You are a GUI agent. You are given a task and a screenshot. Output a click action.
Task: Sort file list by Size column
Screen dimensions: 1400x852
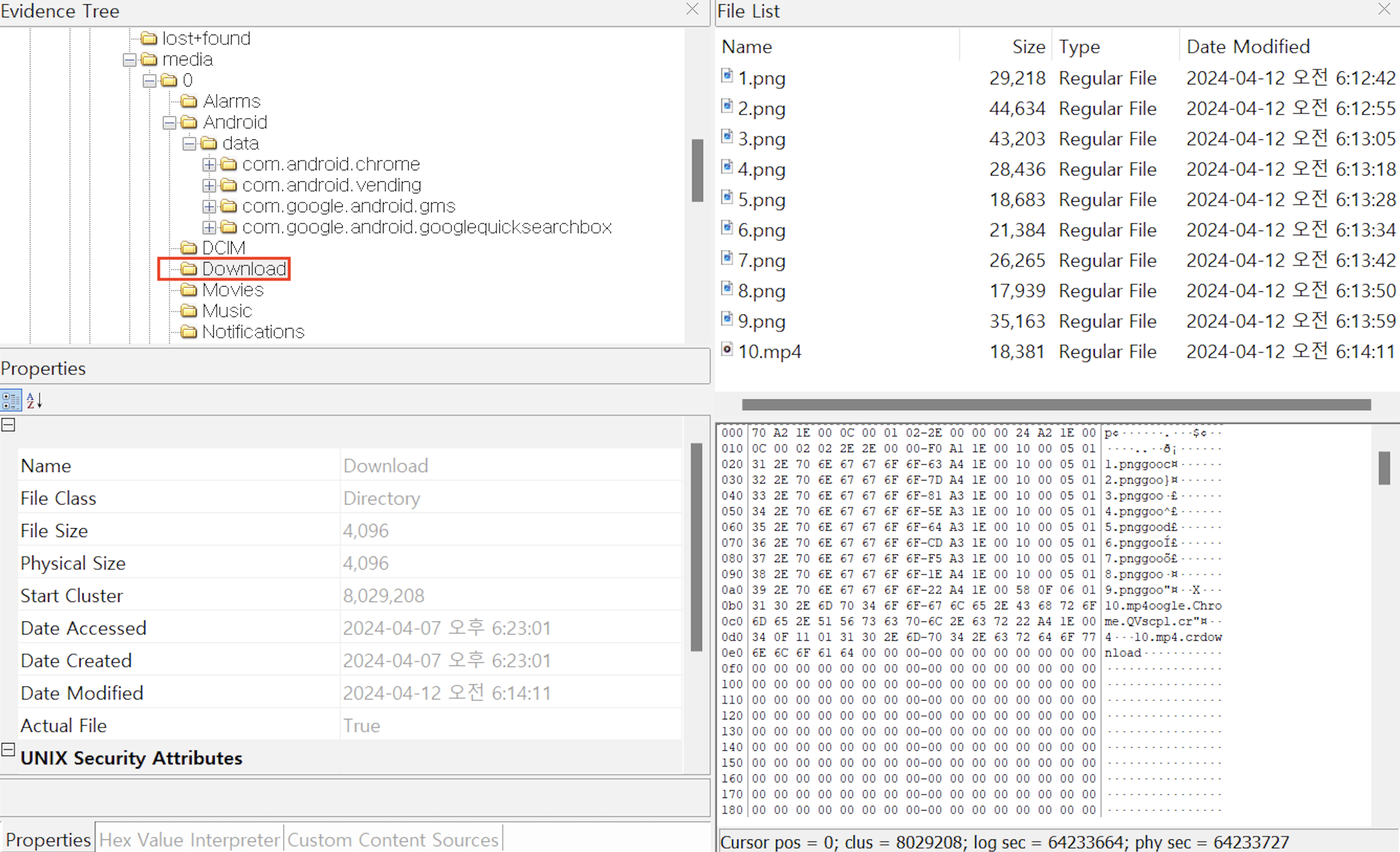[x=1028, y=47]
